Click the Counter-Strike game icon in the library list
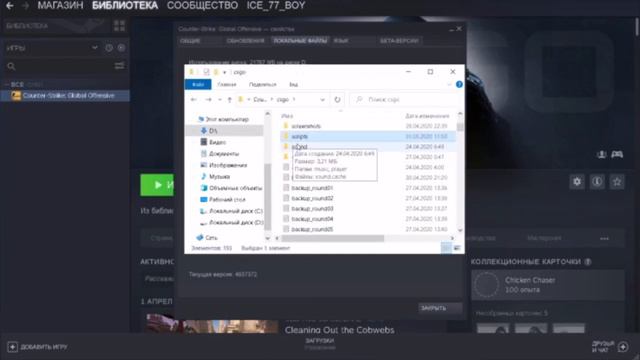 point(16,96)
